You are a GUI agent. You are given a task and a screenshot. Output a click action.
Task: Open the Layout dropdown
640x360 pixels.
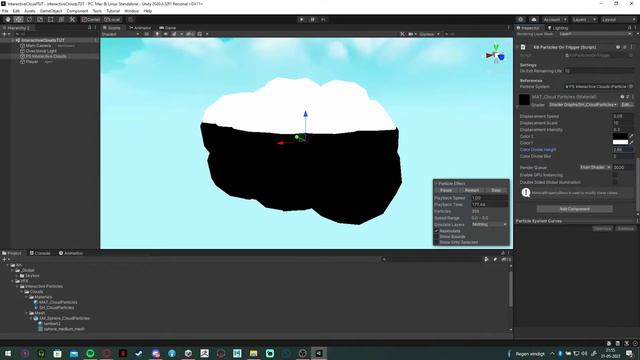618,20
